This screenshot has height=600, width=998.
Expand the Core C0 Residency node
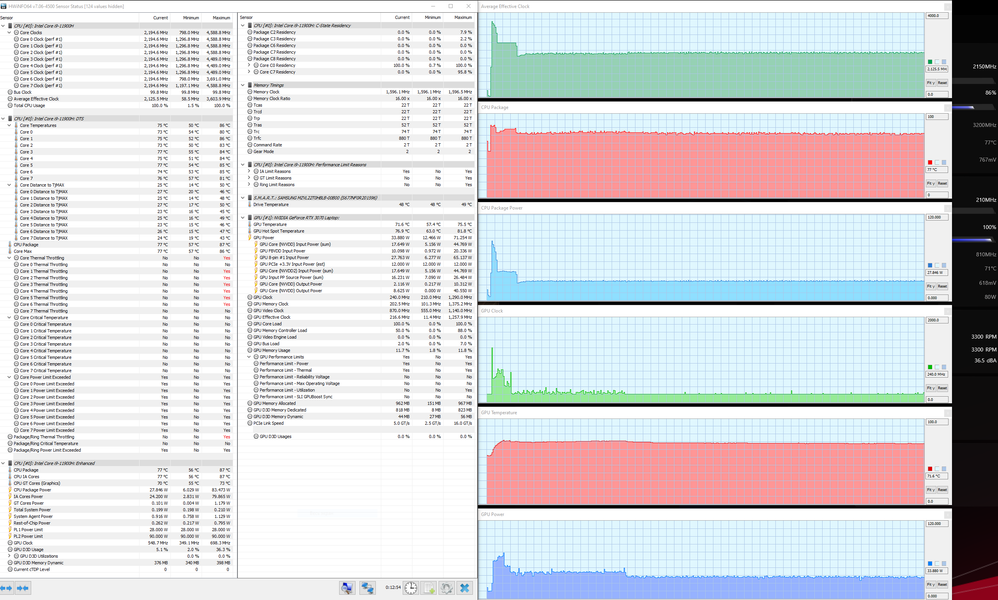(x=250, y=65)
